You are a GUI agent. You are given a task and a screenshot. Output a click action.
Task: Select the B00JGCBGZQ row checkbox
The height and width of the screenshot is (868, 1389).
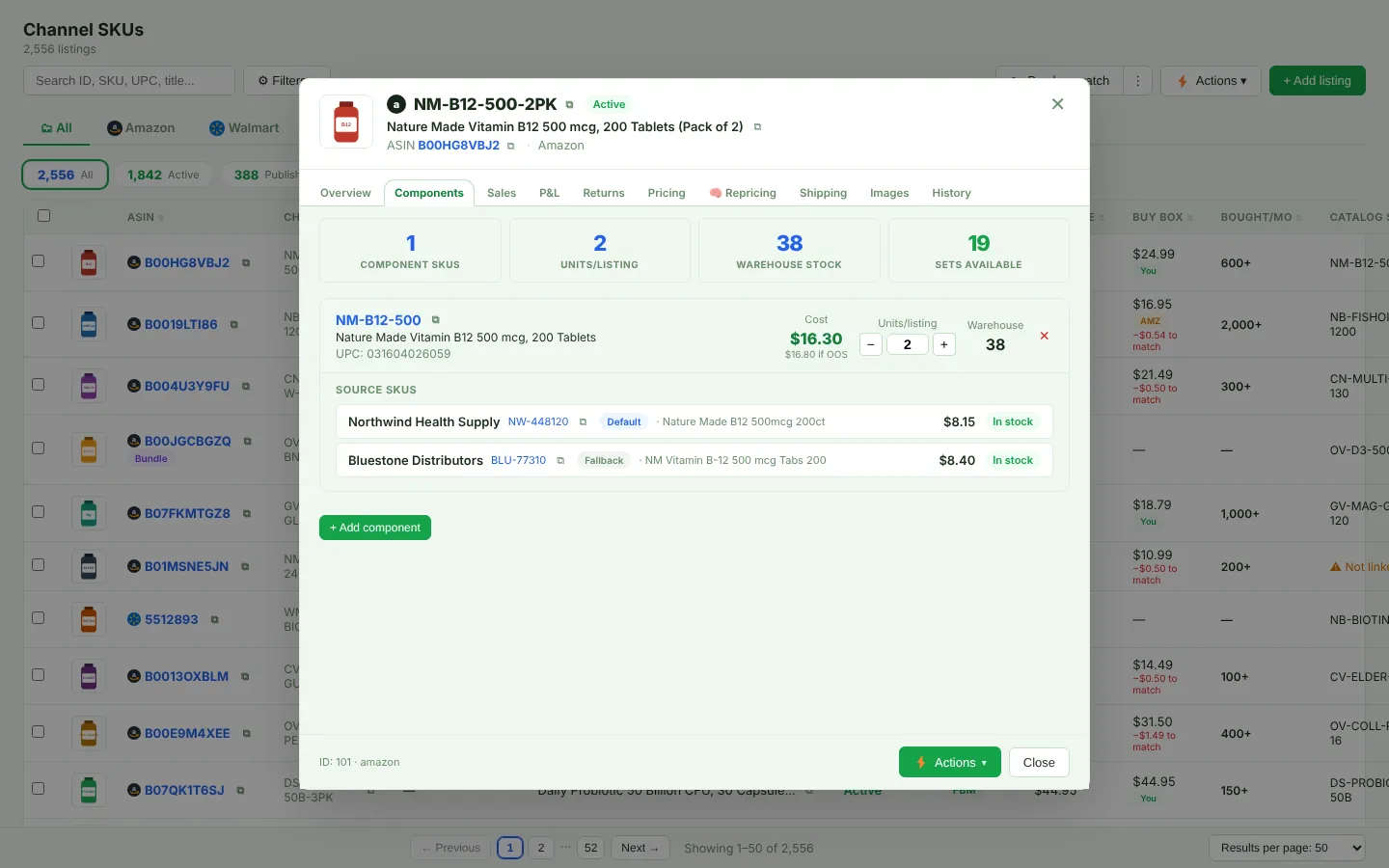(x=39, y=448)
